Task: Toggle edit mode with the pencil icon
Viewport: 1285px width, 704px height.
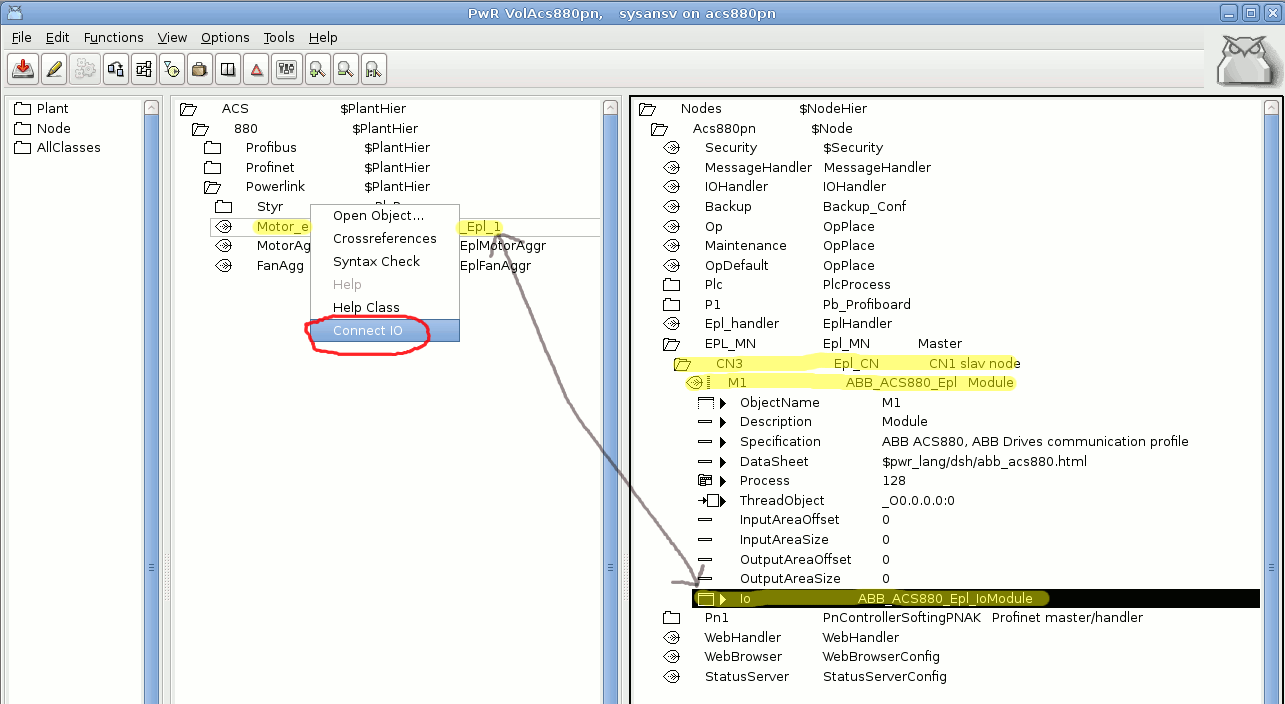Action: [x=54, y=69]
